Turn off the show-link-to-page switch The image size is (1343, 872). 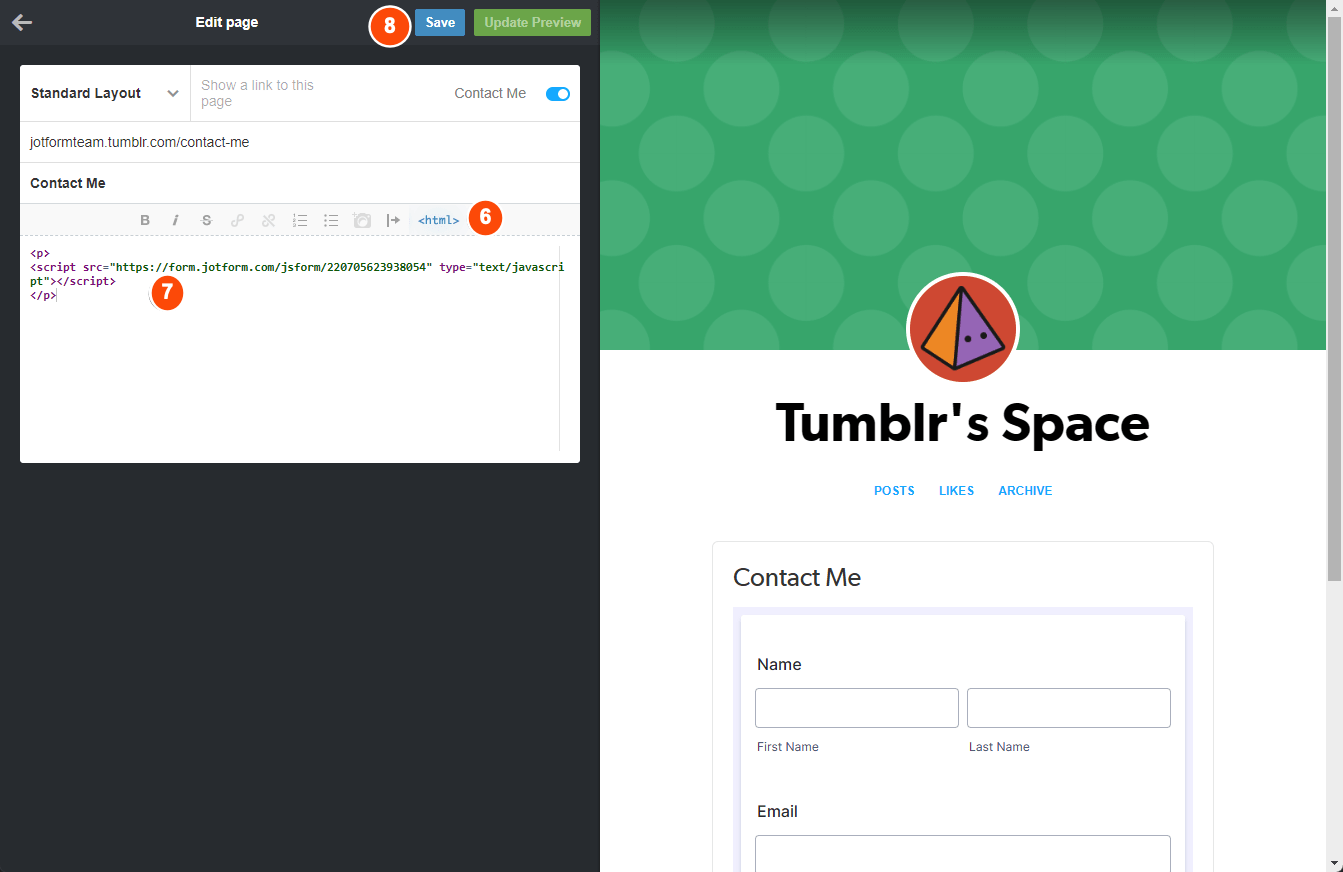click(558, 94)
